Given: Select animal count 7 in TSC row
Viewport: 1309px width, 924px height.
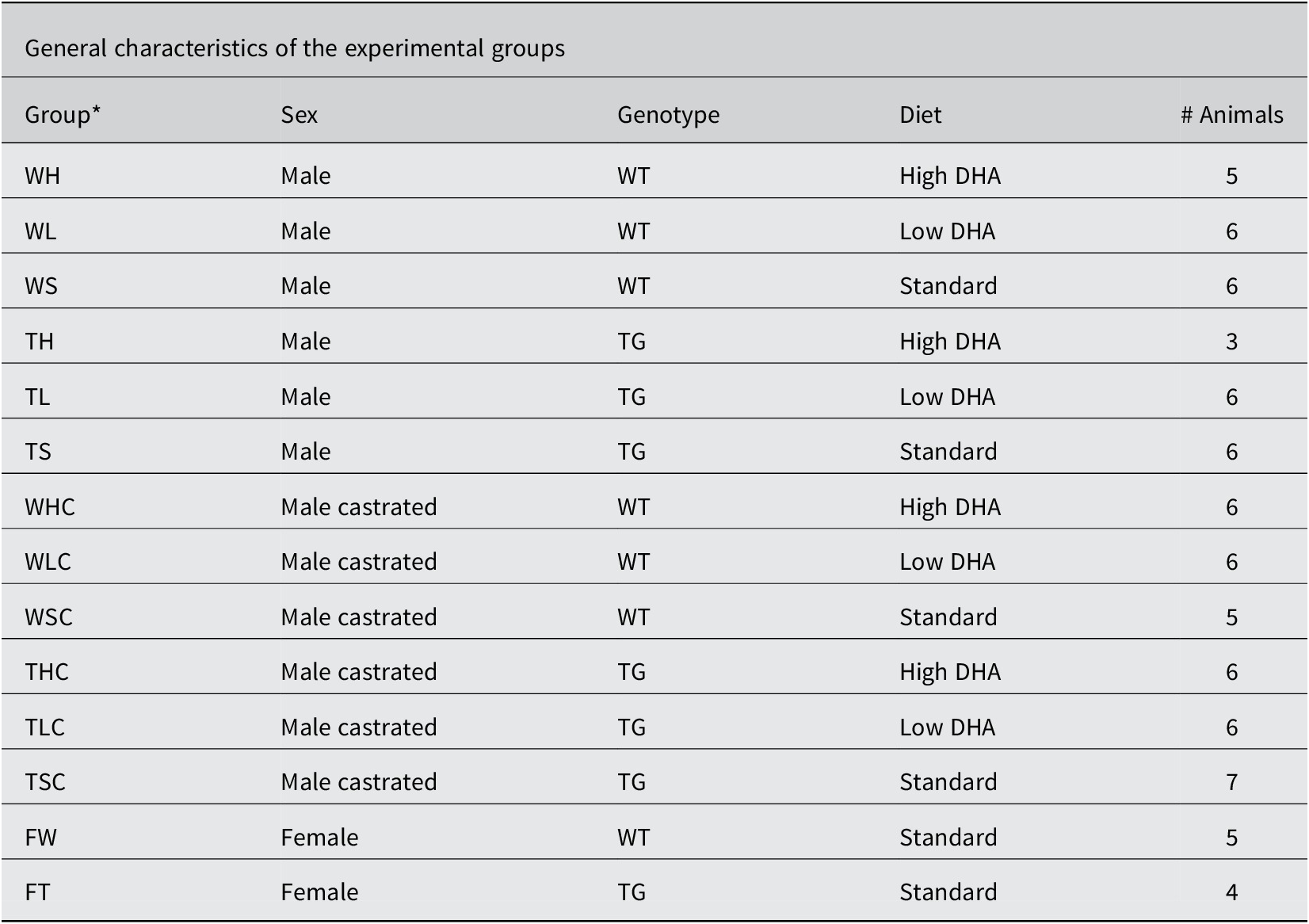Looking at the screenshot, I should (x=1231, y=781).
